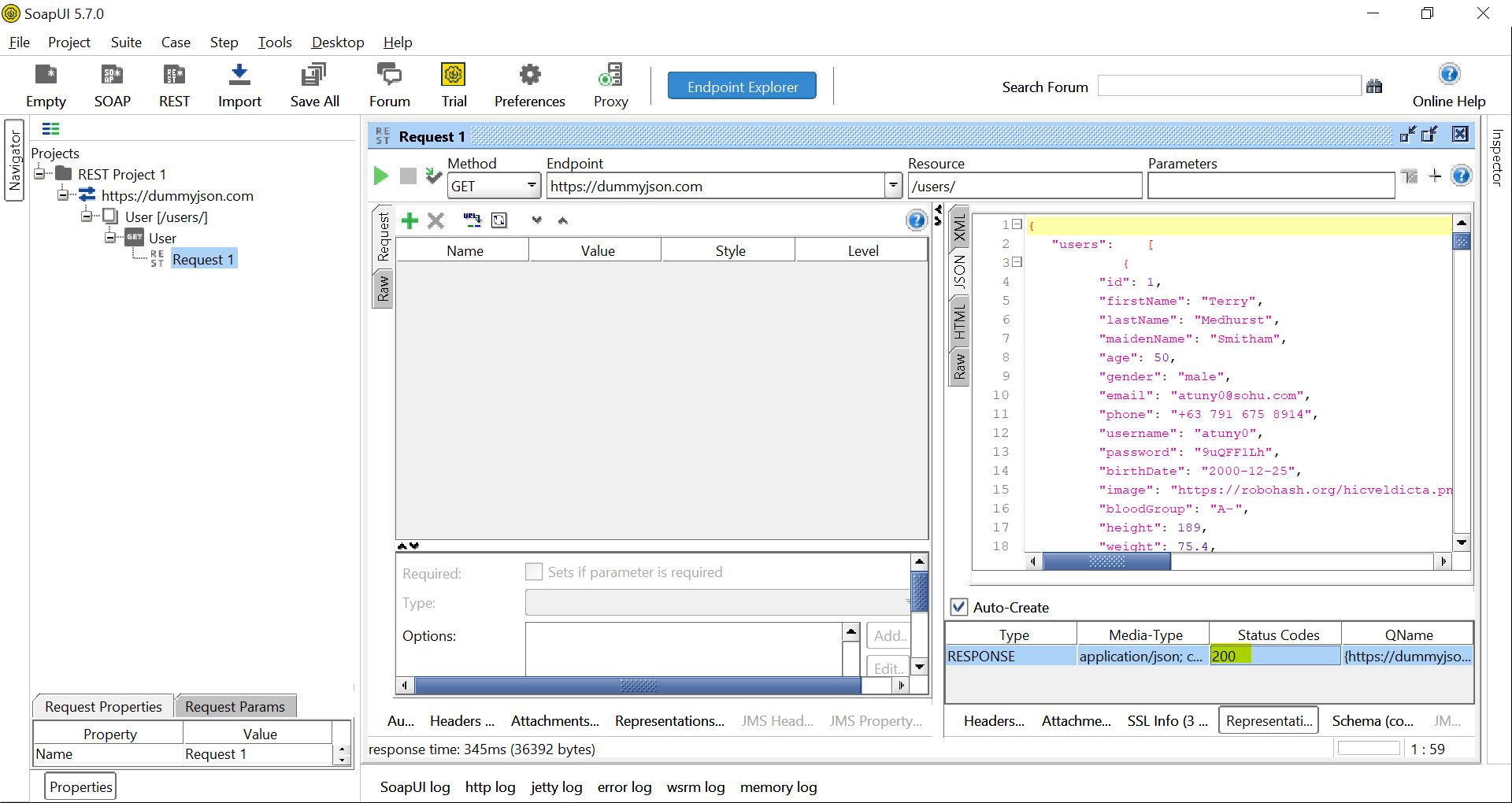Image resolution: width=1512 pixels, height=803 pixels.
Task: Click the Save All toolbar icon
Action: [x=314, y=76]
